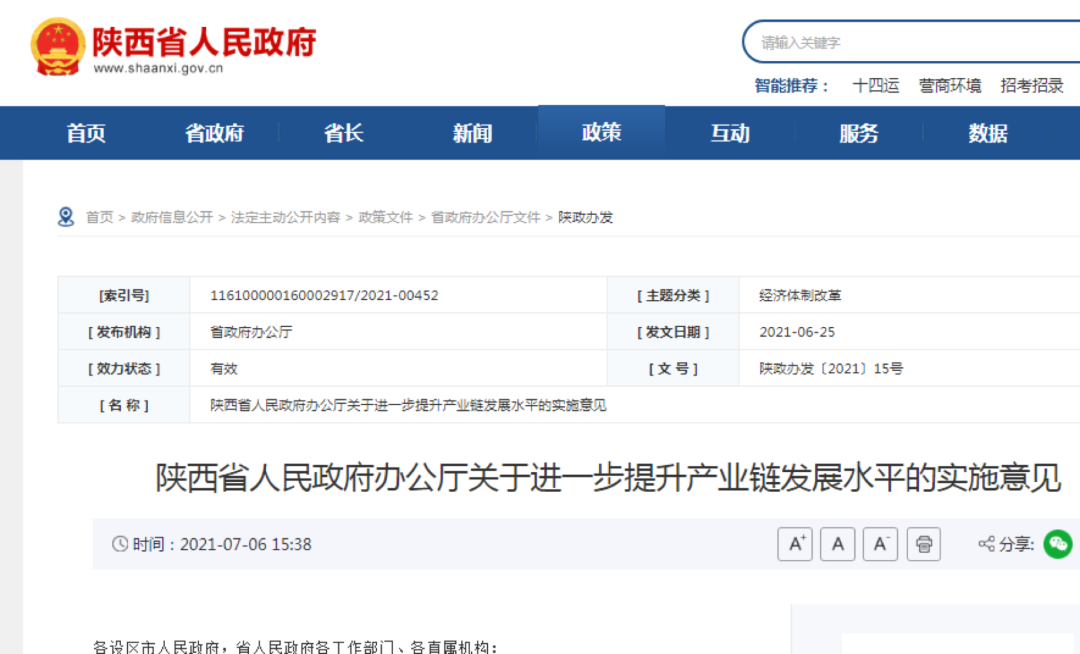Reset font size with middle A button
Screen dimensions: 1080x654
tap(837, 544)
